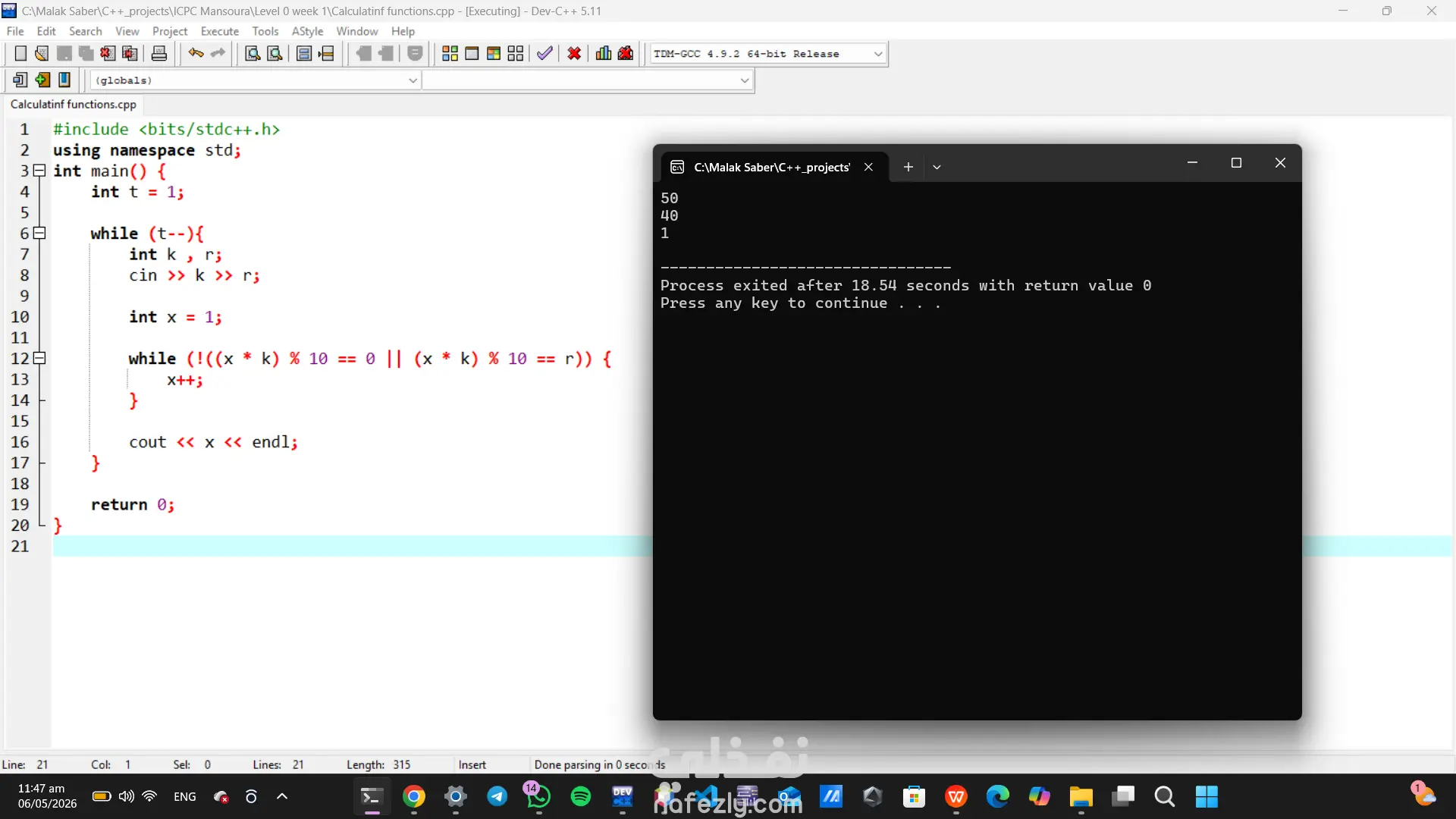Click the Rebuild All toolbar icon
The image size is (1456, 819).
click(x=516, y=53)
